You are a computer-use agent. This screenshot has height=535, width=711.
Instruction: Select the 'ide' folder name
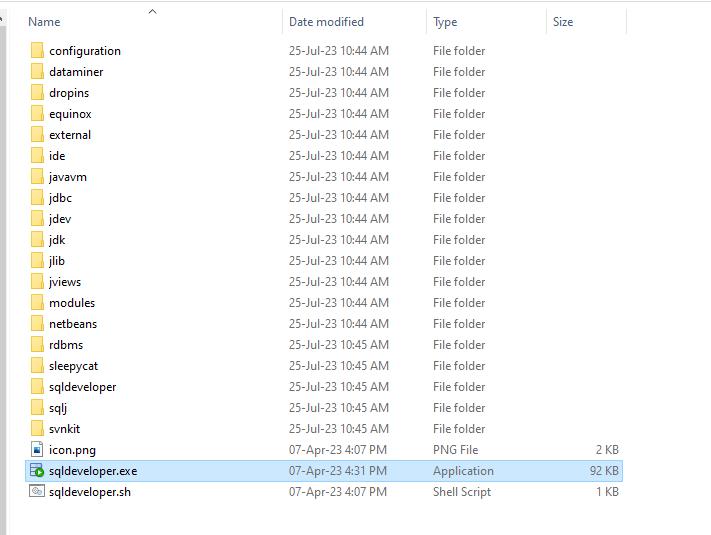tap(57, 156)
